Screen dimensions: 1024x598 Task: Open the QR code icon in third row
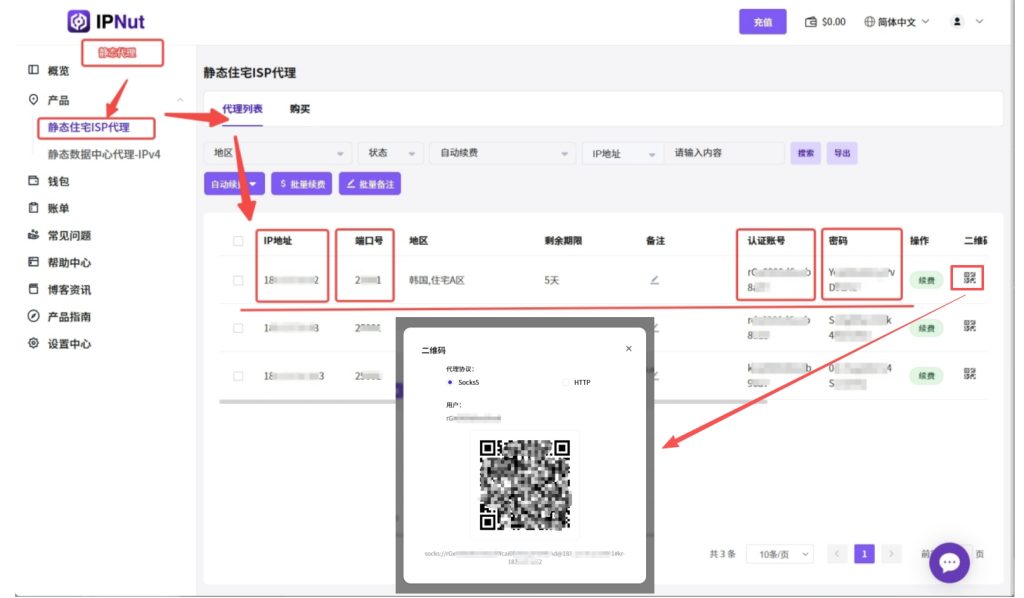[968, 374]
